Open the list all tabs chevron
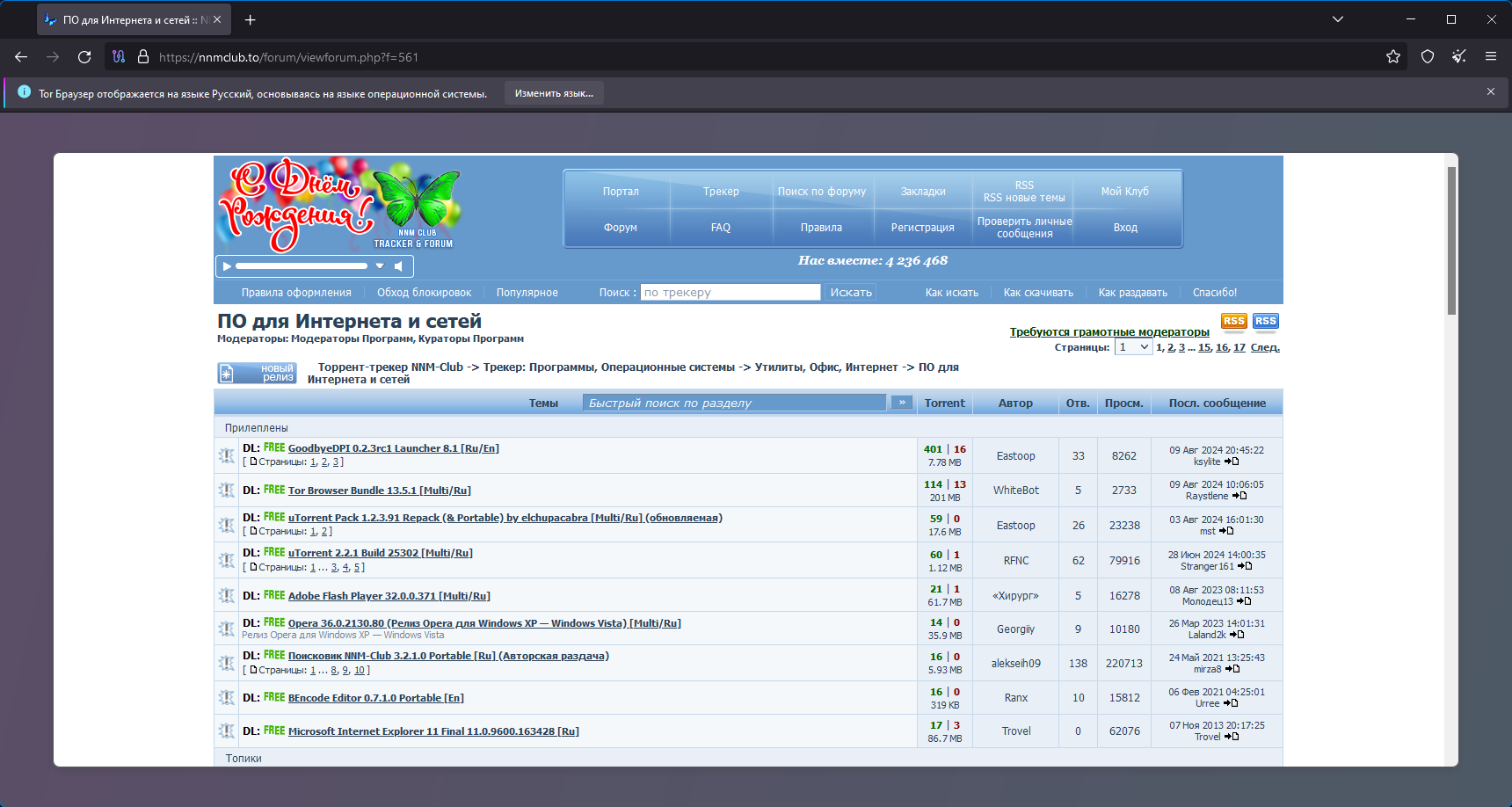The width and height of the screenshot is (1512, 807). click(x=1338, y=19)
